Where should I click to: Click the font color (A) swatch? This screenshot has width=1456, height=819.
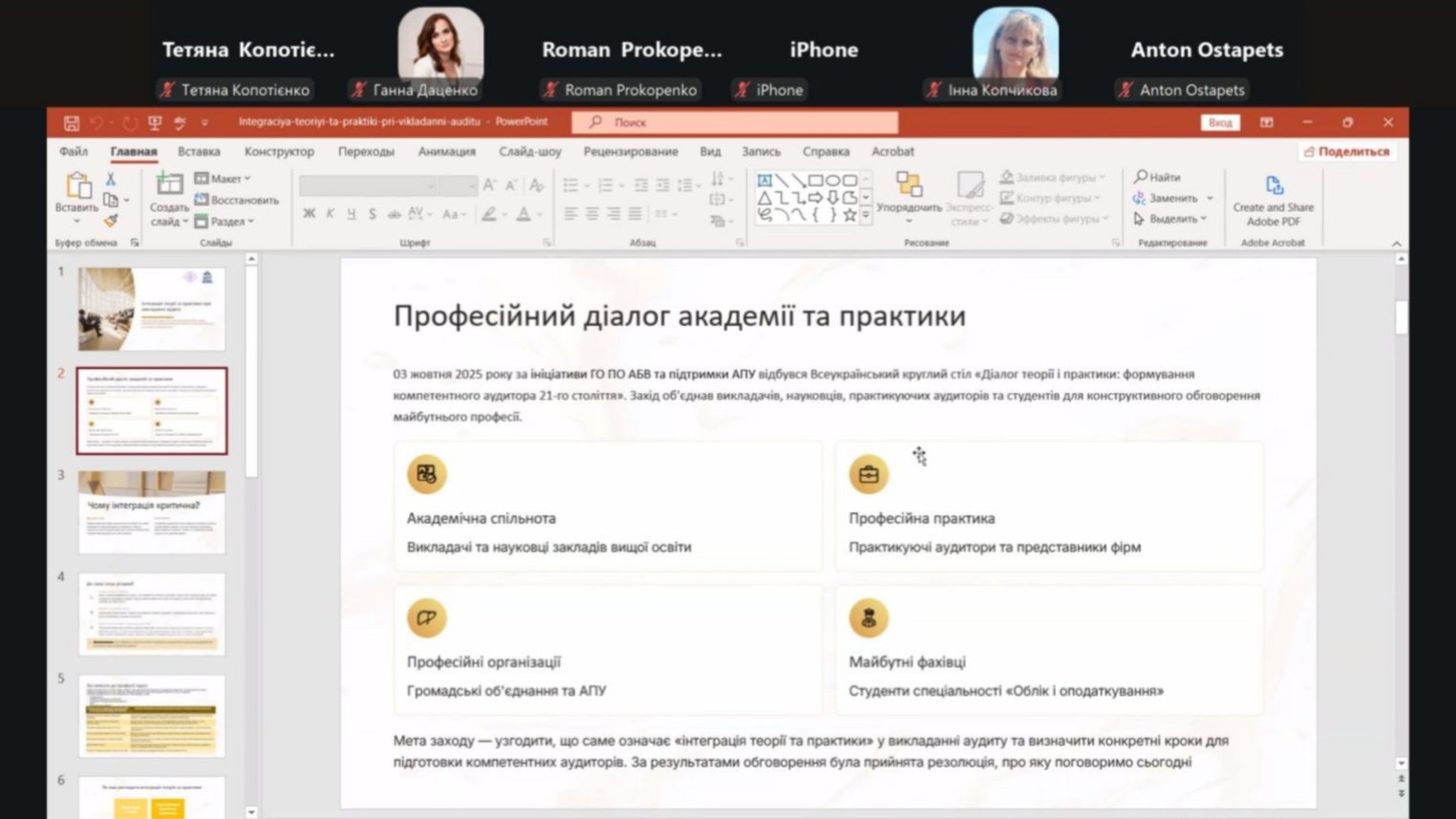[523, 214]
